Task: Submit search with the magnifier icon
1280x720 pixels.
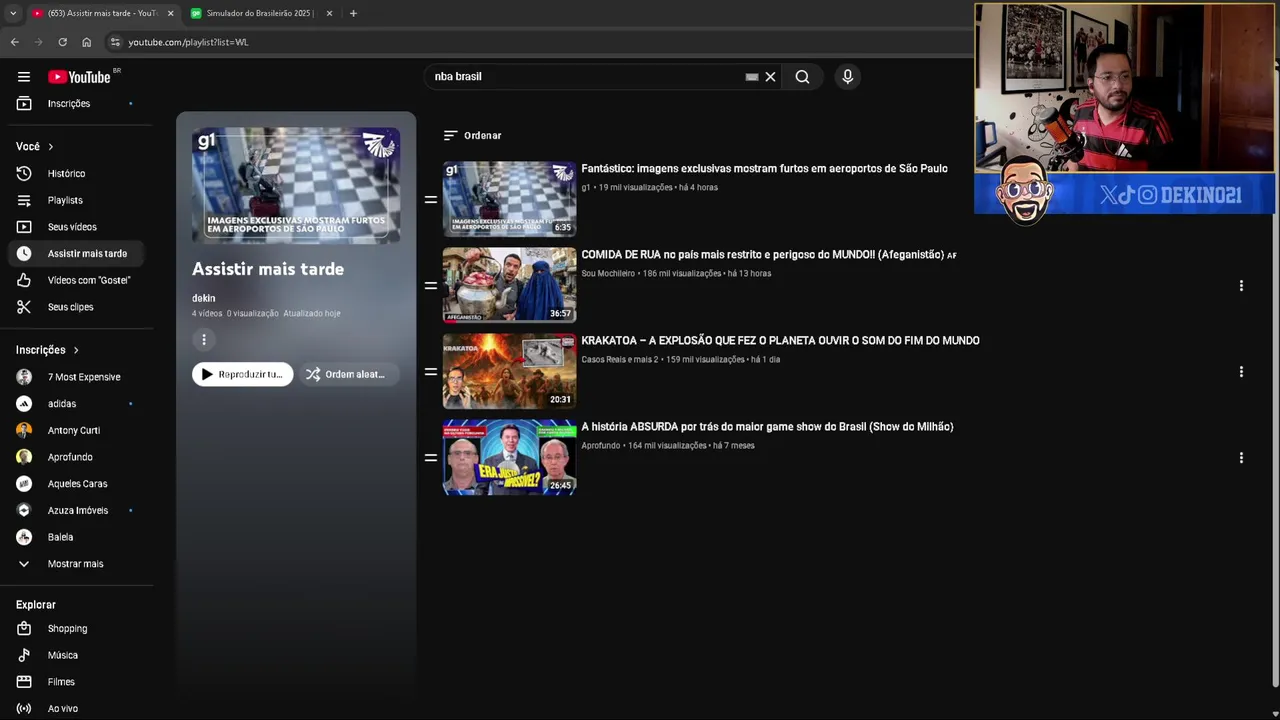Action: [x=802, y=77]
